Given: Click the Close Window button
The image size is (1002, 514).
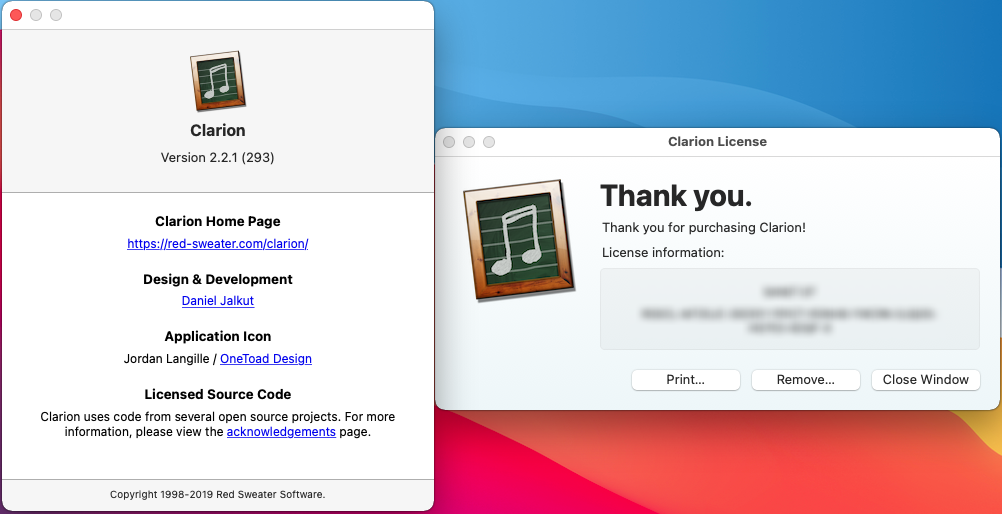Looking at the screenshot, I should pyautogui.click(x=926, y=380).
